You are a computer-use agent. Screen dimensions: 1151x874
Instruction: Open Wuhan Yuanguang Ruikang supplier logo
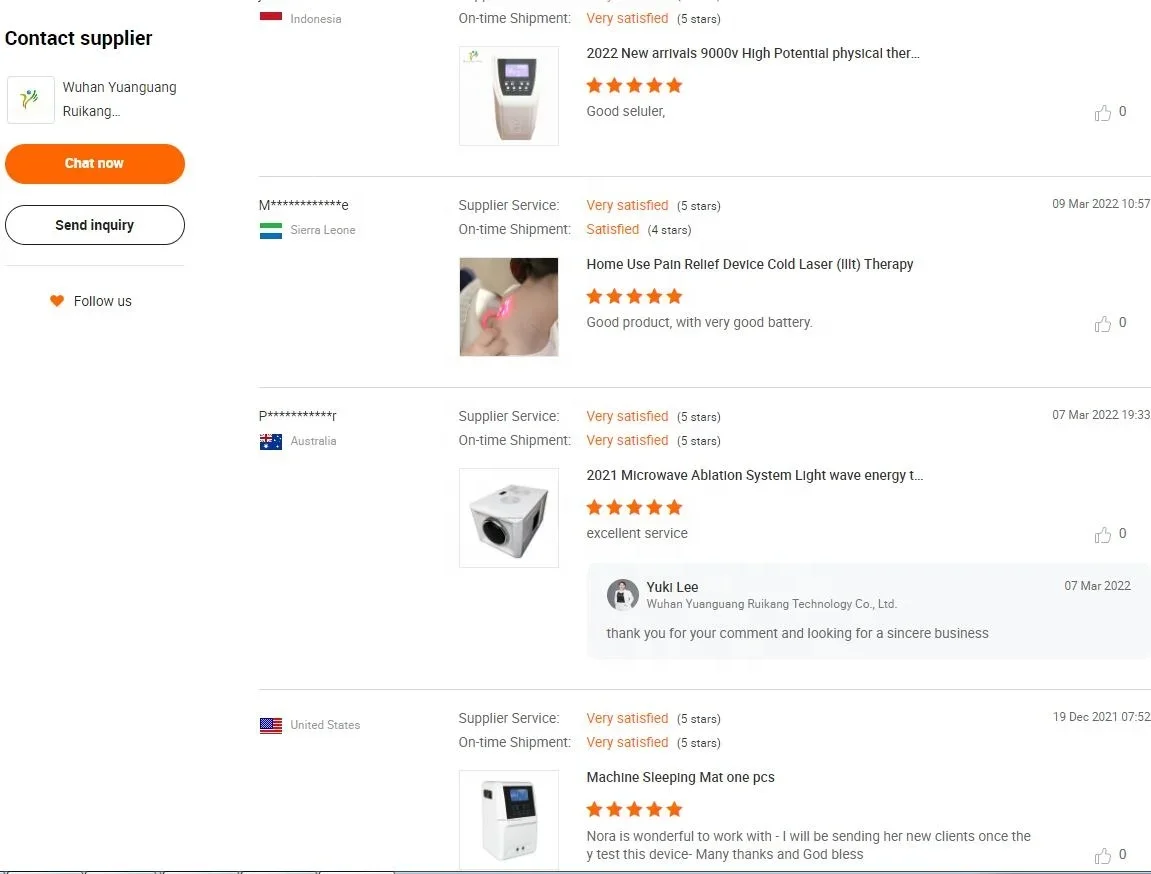point(31,100)
